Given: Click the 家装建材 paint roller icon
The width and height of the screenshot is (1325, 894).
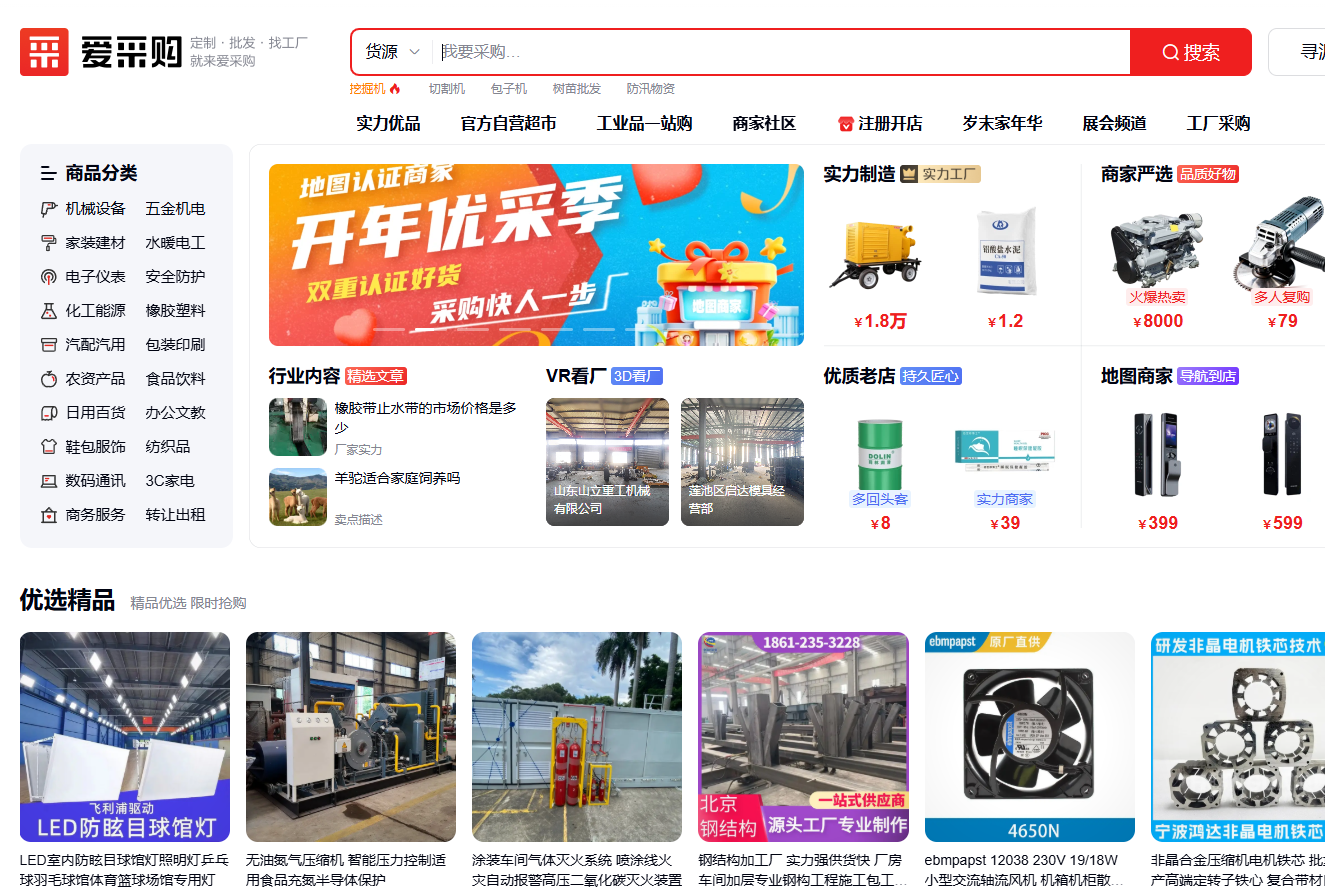Looking at the screenshot, I should pyautogui.click(x=48, y=243).
